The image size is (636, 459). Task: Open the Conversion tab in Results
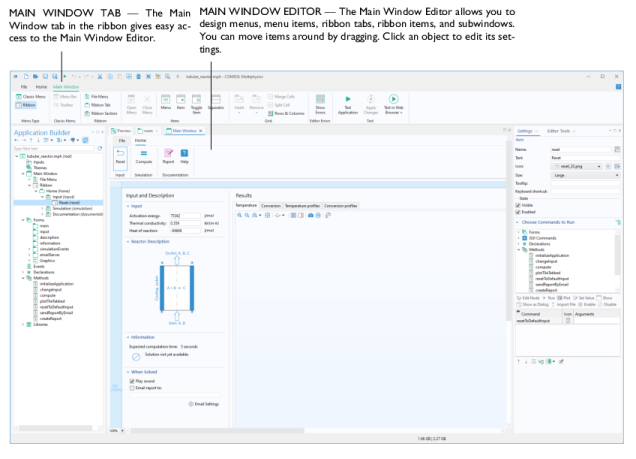pyautogui.click(x=271, y=206)
